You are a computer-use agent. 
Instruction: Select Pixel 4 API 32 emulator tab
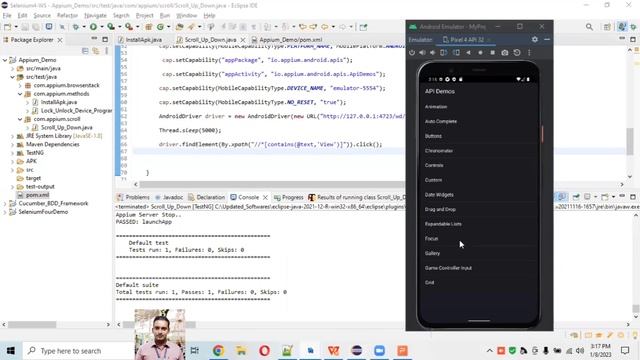pos(467,40)
